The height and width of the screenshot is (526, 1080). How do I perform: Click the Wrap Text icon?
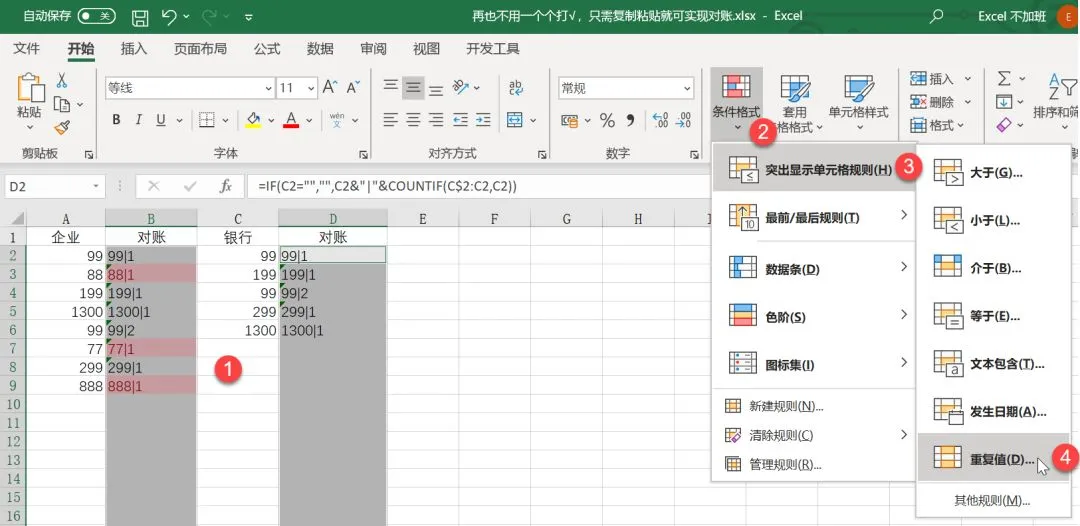tap(516, 87)
